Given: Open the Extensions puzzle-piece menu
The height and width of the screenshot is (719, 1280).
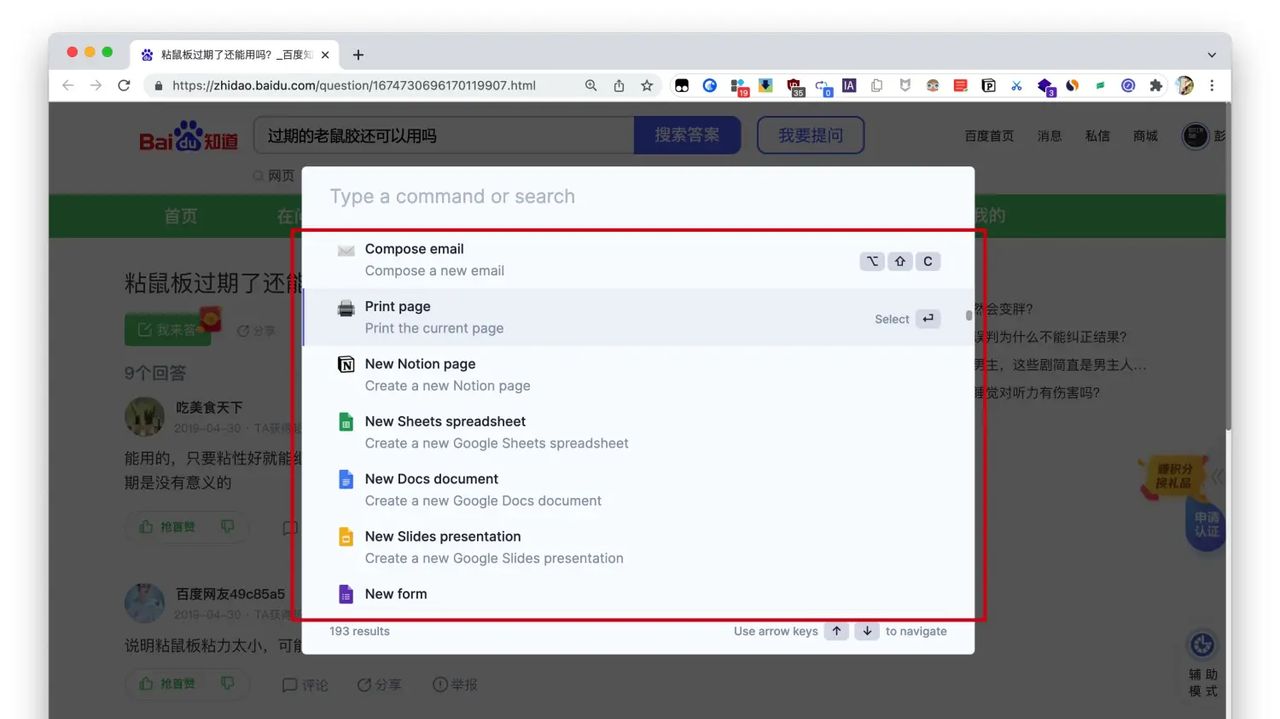Looking at the screenshot, I should coord(1156,86).
